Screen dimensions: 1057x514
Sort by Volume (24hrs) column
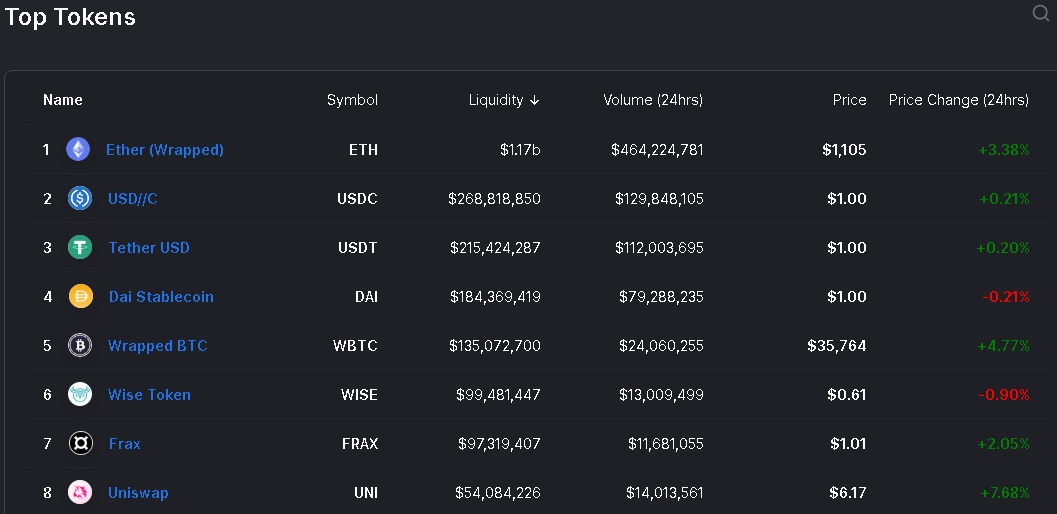[653, 100]
